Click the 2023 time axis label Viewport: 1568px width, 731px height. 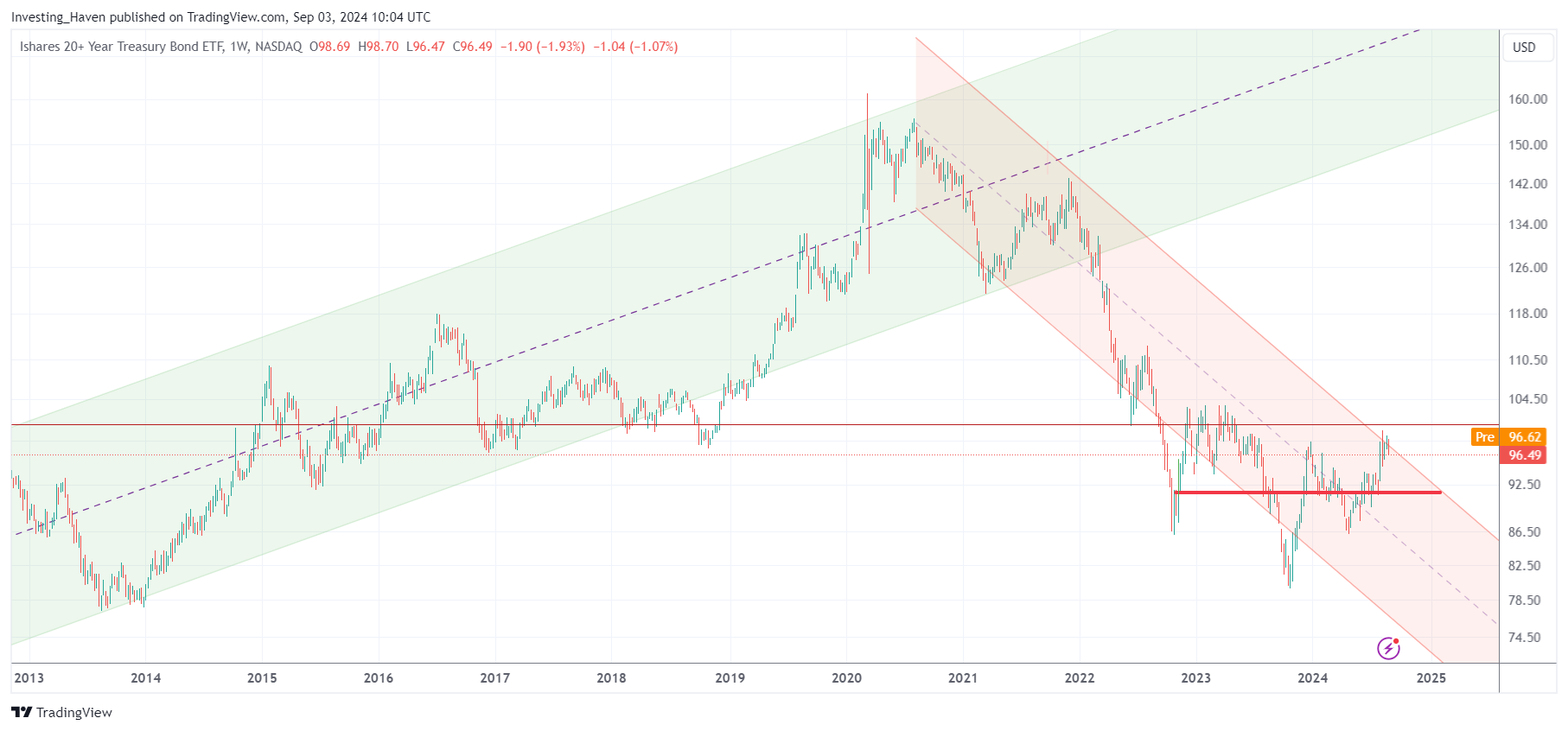coord(1196,678)
